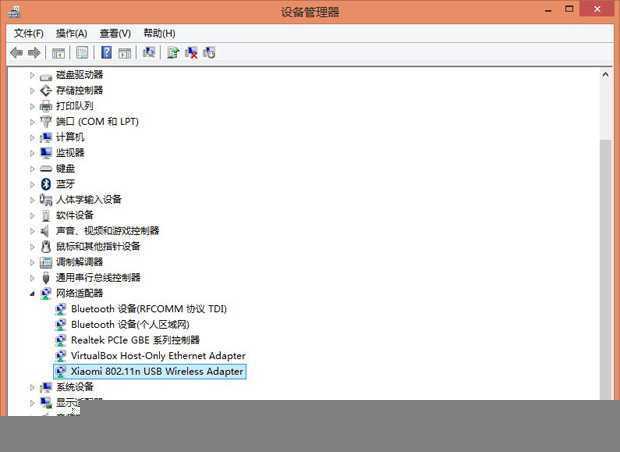Select VirtualBox Host-Only Ethernet Adapter label
Screen dimensions: 620x452
click(x=158, y=356)
